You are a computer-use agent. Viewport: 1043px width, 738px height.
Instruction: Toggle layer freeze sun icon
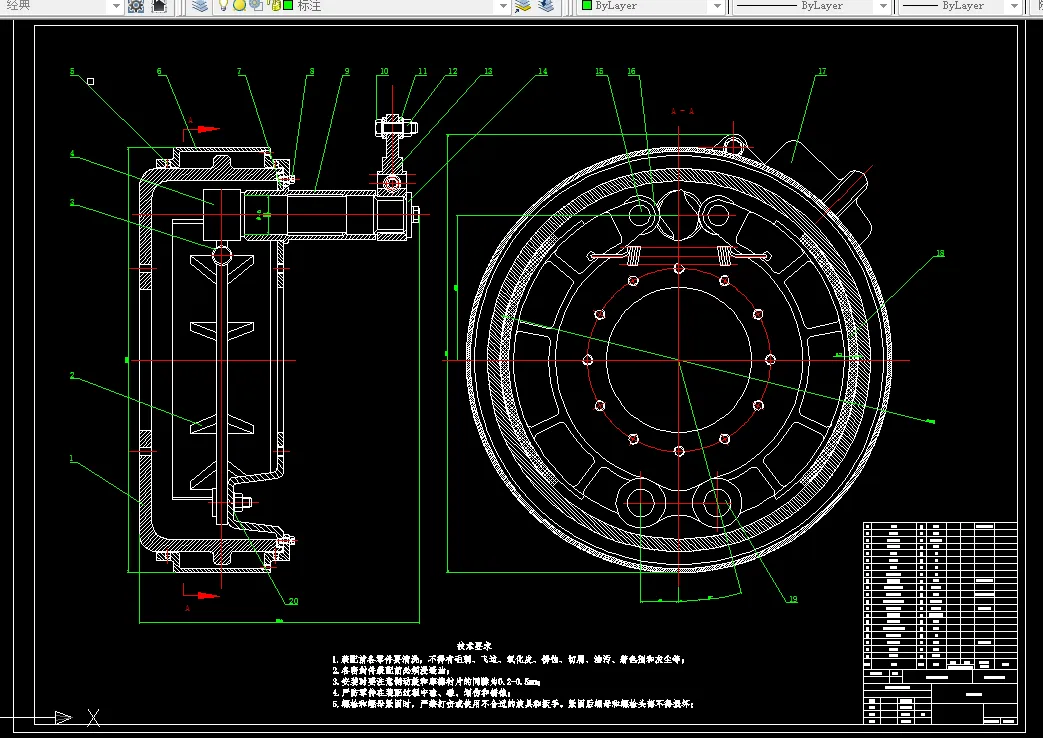click(x=240, y=6)
